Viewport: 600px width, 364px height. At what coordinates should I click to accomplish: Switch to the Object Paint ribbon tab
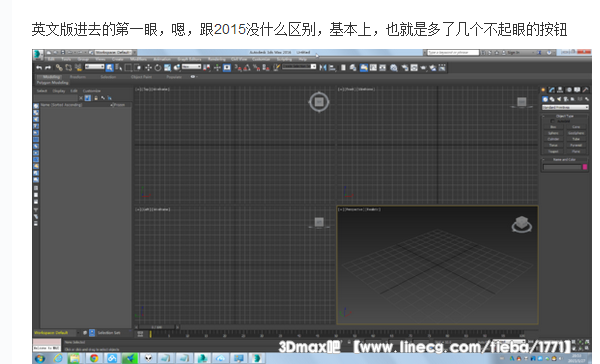(x=142, y=77)
